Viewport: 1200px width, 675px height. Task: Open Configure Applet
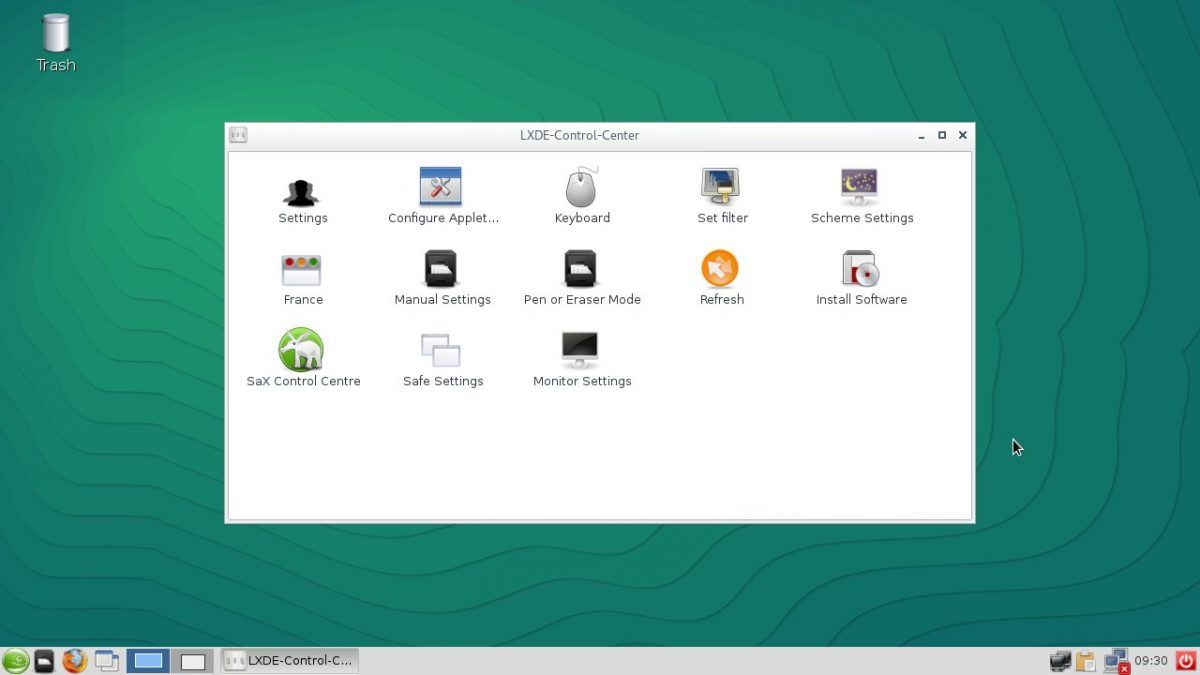(442, 186)
